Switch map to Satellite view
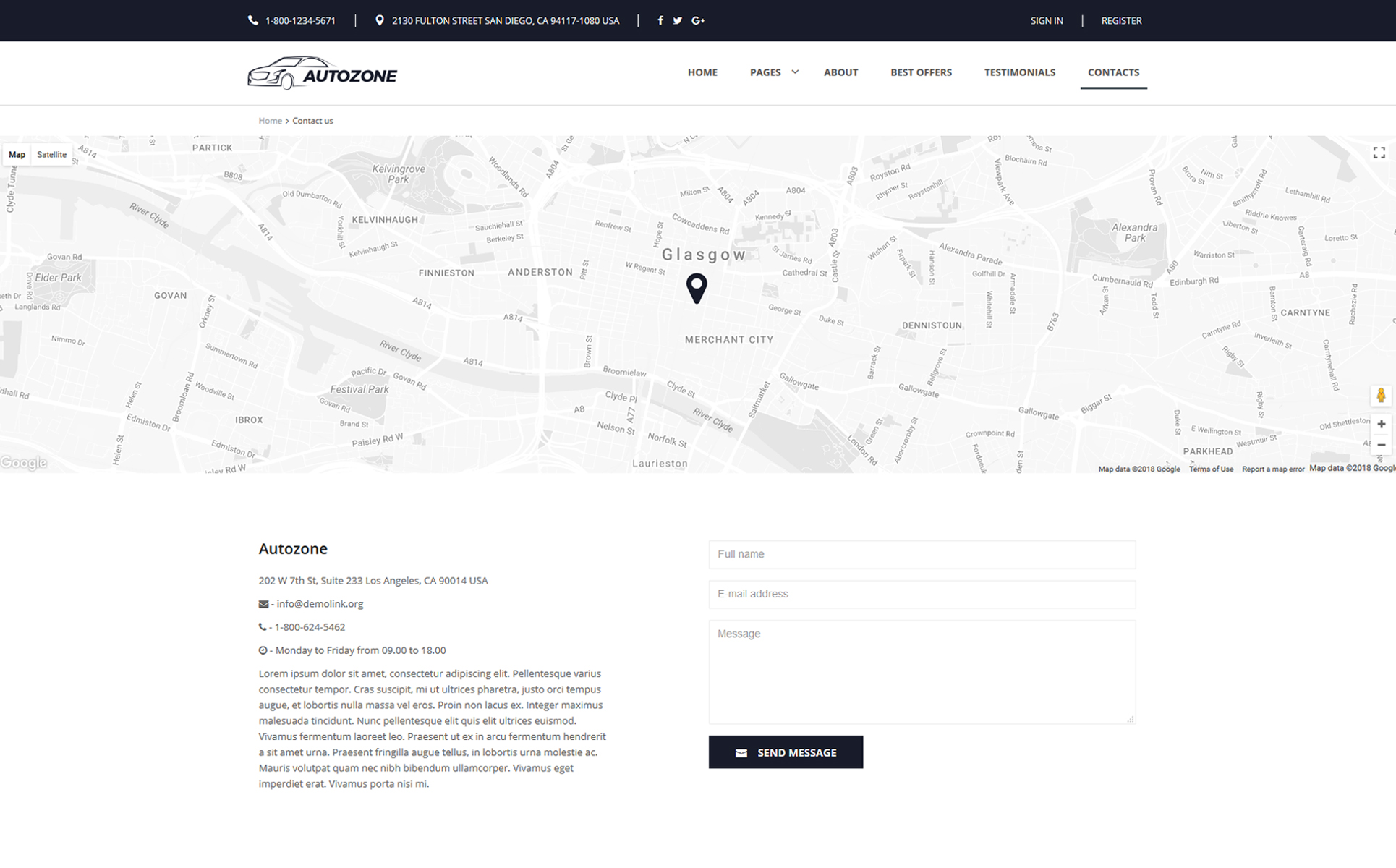The image size is (1396, 868). pos(51,154)
